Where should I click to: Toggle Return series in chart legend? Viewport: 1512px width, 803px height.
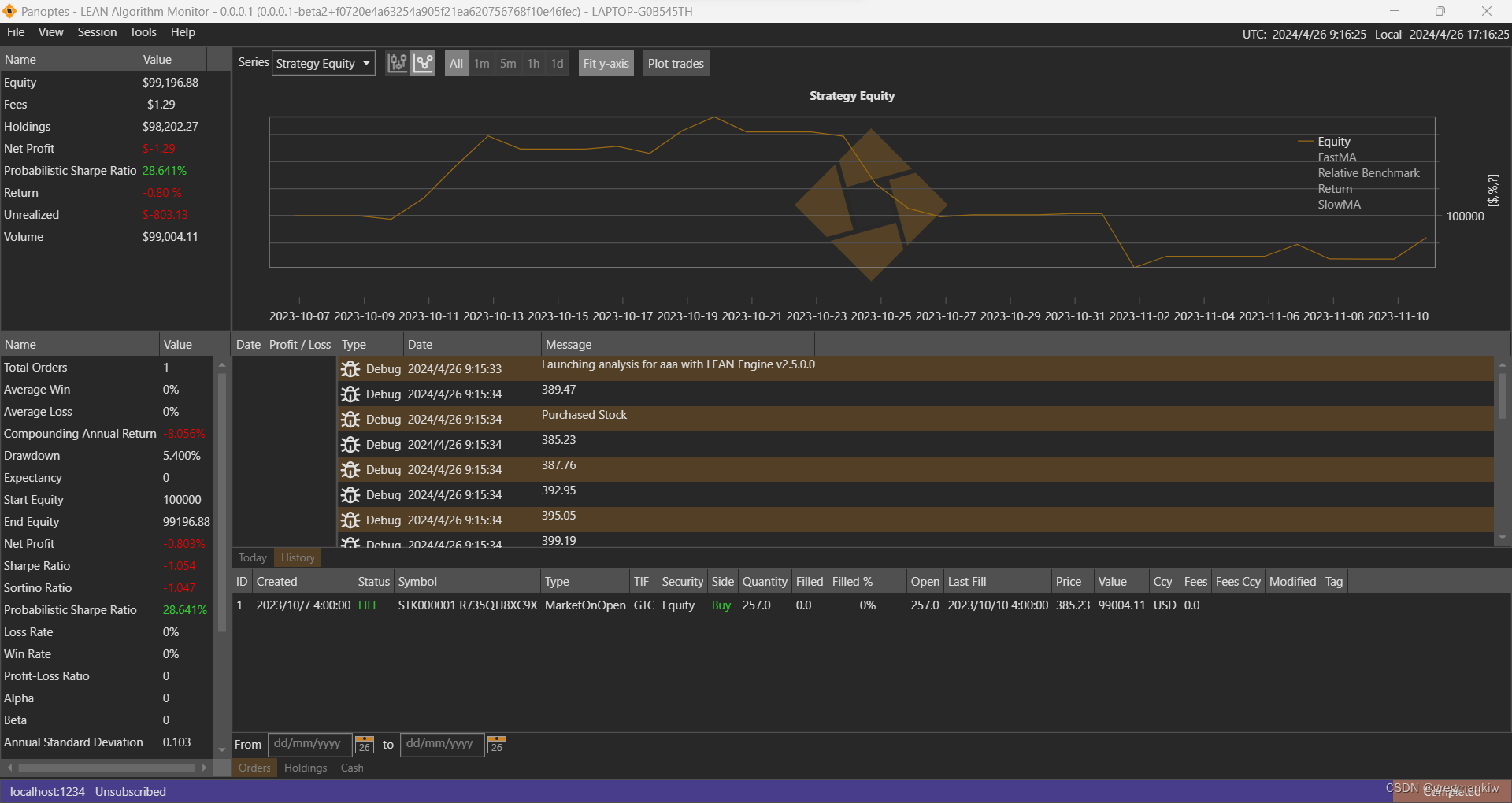click(1335, 189)
